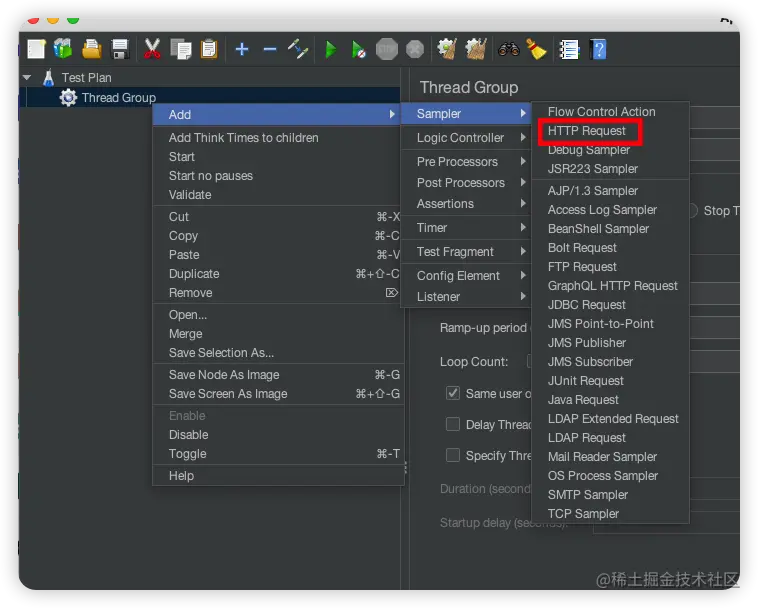
Task: Open the Function helper dialog icon
Action: click(x=569, y=49)
